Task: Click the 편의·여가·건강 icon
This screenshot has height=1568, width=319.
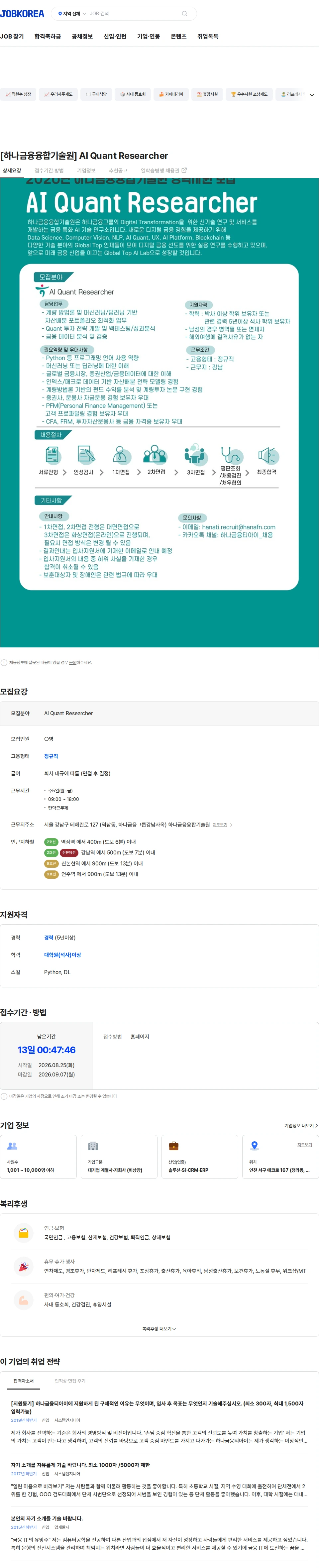Action: click(23, 1300)
